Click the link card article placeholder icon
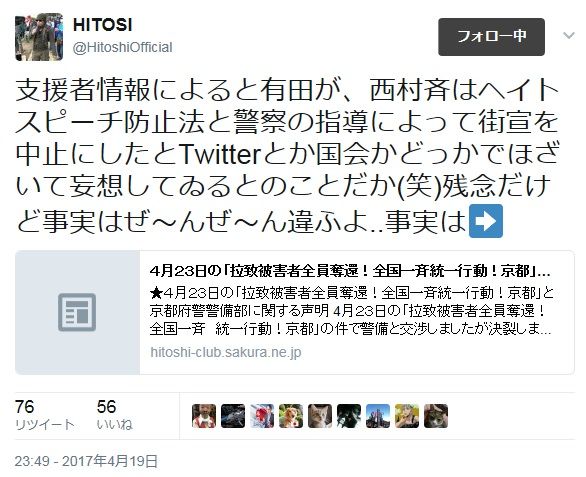This screenshot has width=586, height=477. (77, 313)
